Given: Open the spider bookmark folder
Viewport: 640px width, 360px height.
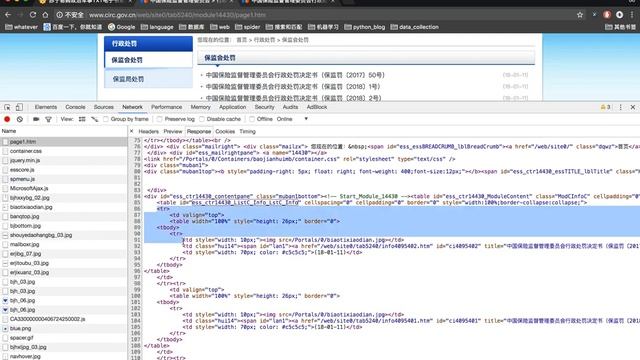Looking at the screenshot, I should click(248, 27).
